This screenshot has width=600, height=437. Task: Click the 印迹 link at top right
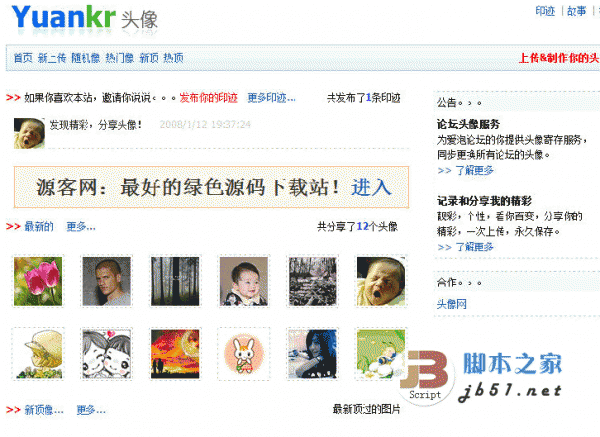click(545, 11)
